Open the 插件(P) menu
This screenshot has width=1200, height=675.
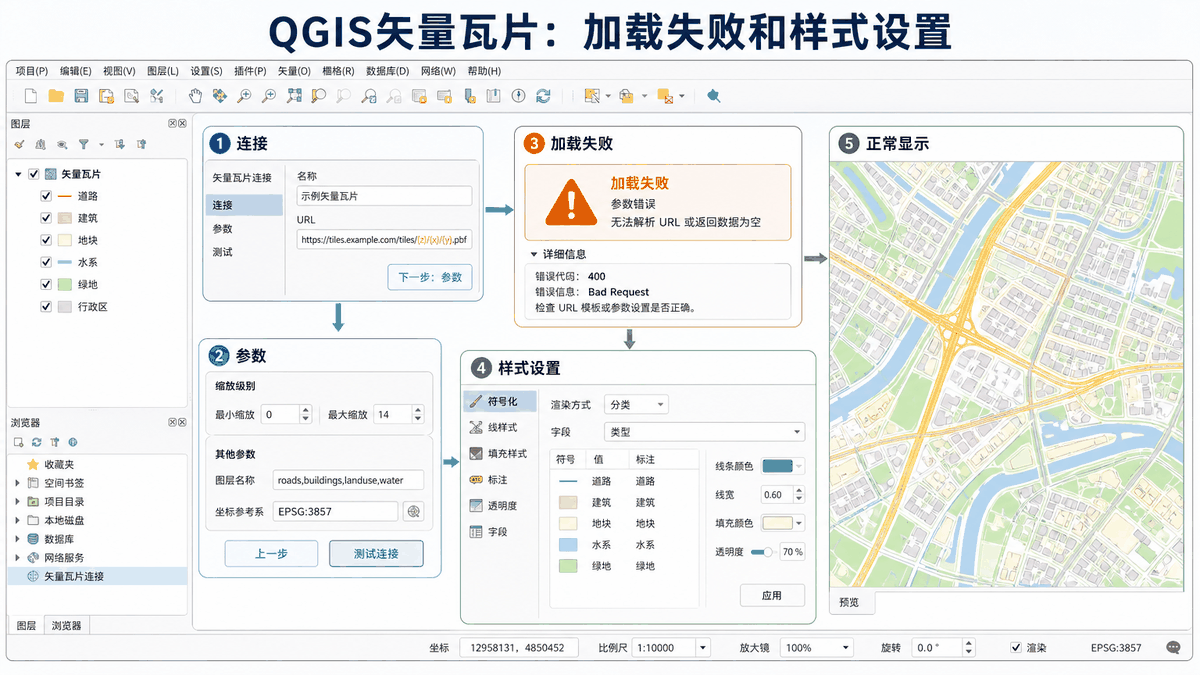click(250, 71)
